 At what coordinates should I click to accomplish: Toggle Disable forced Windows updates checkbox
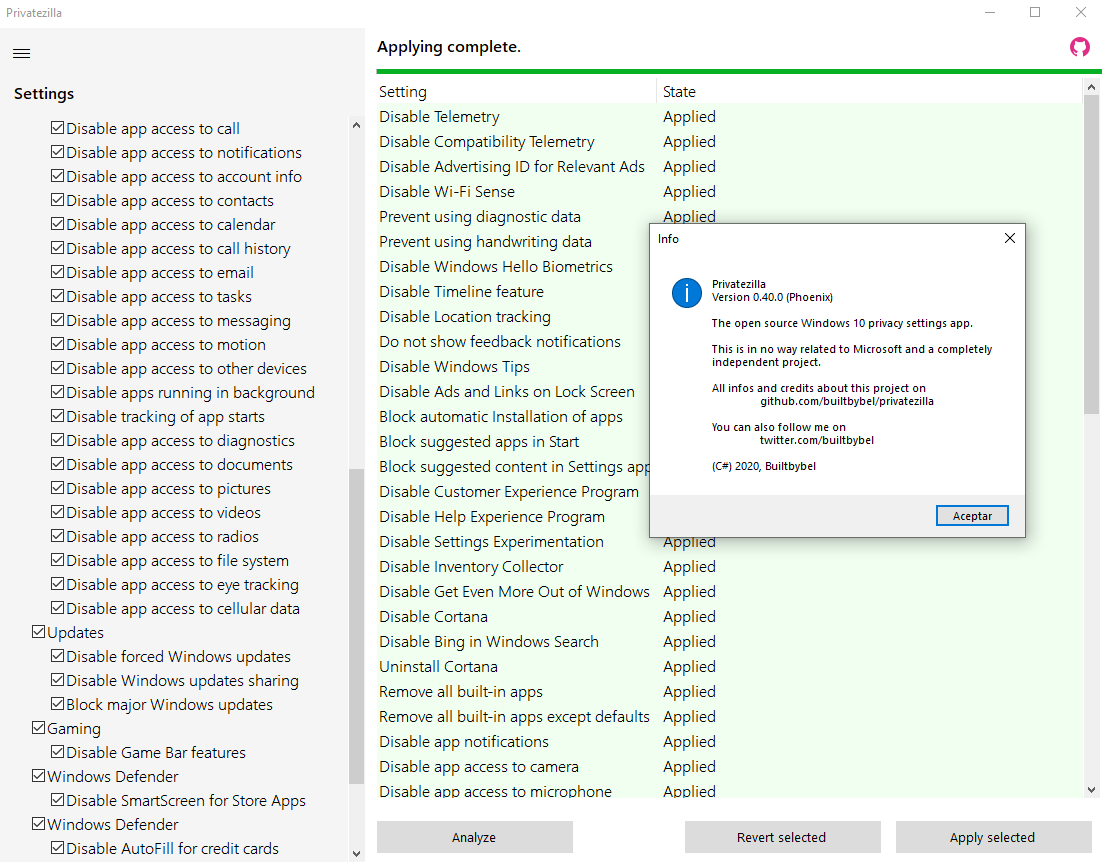tap(58, 655)
